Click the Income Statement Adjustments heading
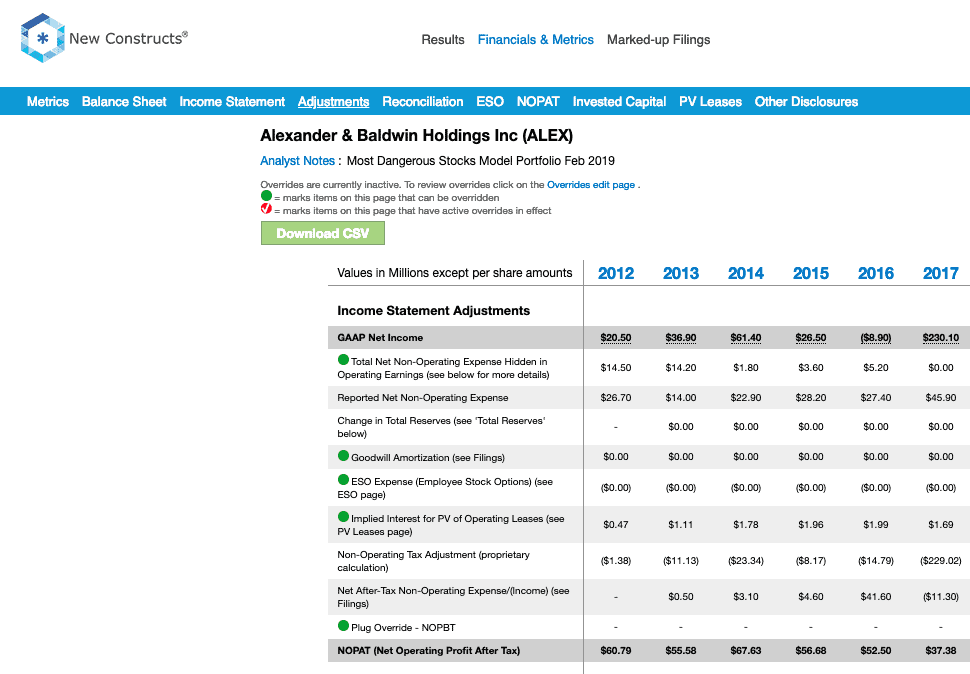The width and height of the screenshot is (970, 674). [433, 310]
